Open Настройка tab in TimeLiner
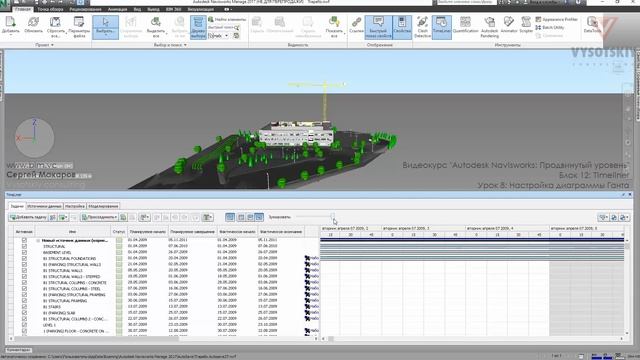 (75, 206)
